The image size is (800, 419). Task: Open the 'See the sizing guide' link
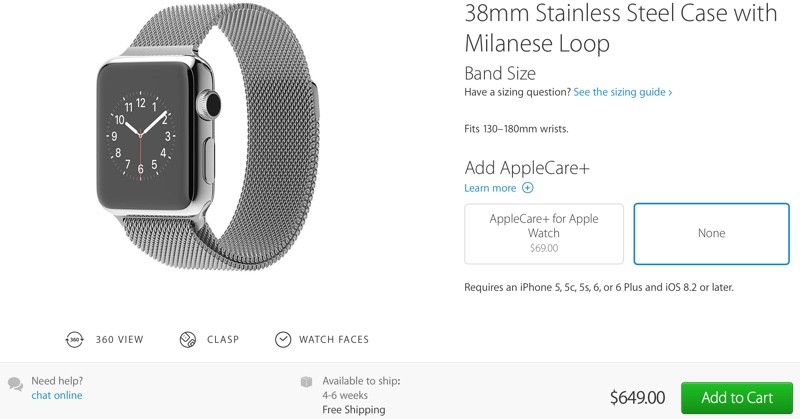pos(622,92)
